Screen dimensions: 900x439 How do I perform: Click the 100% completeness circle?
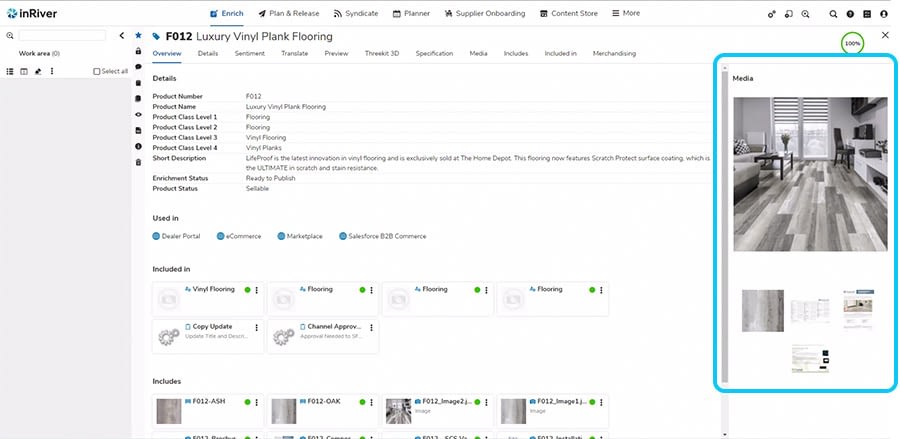852,44
